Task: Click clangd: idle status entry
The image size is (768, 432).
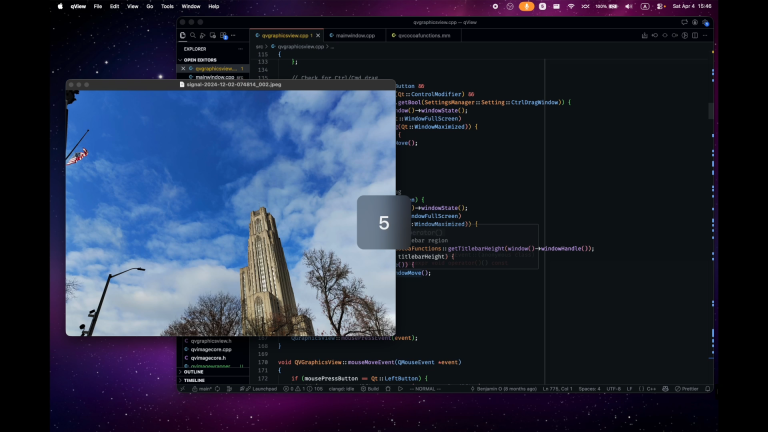Action: click(341, 389)
